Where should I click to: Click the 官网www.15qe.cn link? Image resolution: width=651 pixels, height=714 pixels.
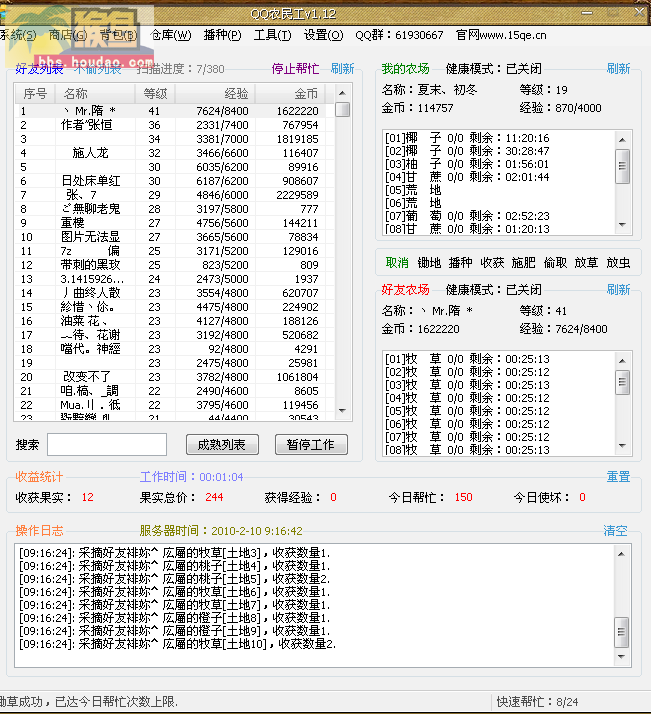501,35
